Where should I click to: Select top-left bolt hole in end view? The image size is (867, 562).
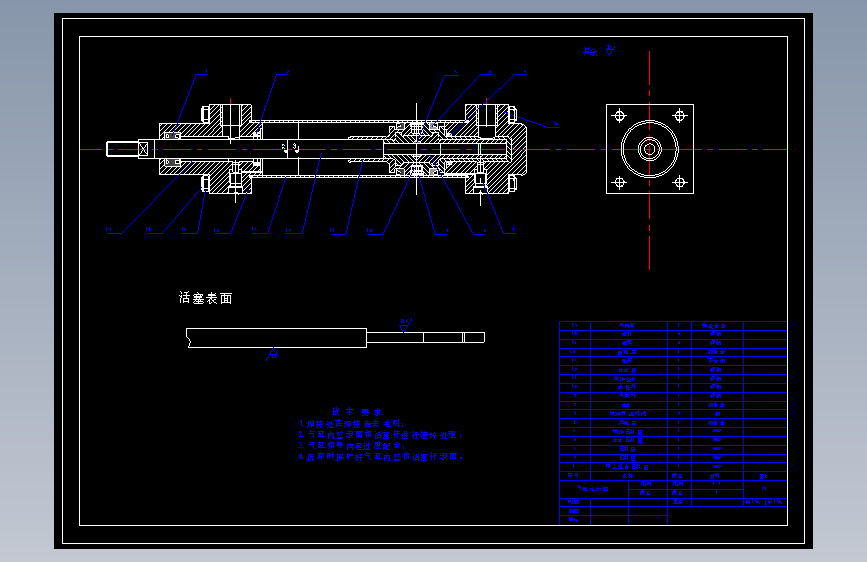click(619, 116)
